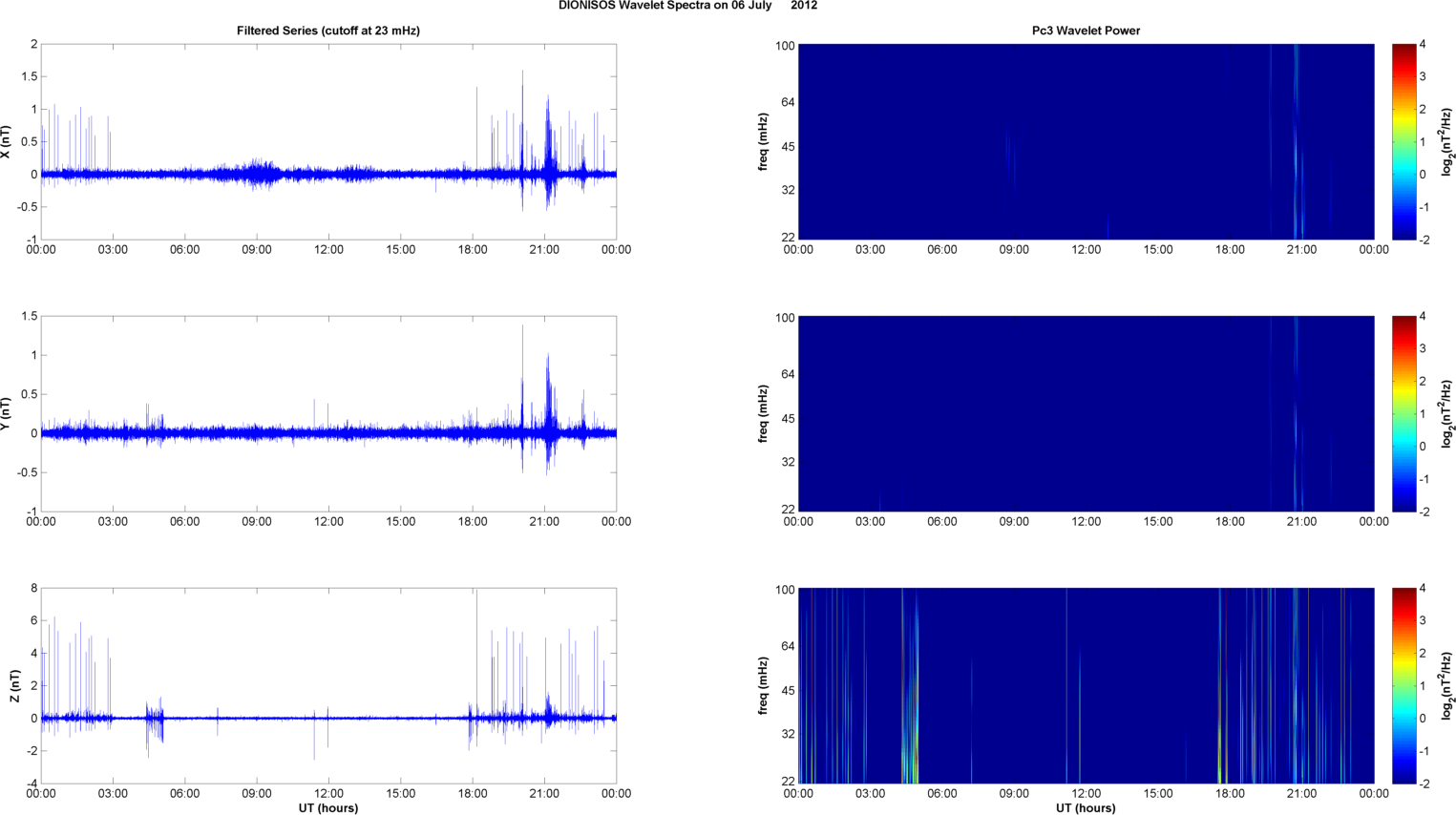The height and width of the screenshot is (815, 1456).
Task: Select the 'Filtered Series (cutoff at 23 mHz)' heading
Action: 328,31
